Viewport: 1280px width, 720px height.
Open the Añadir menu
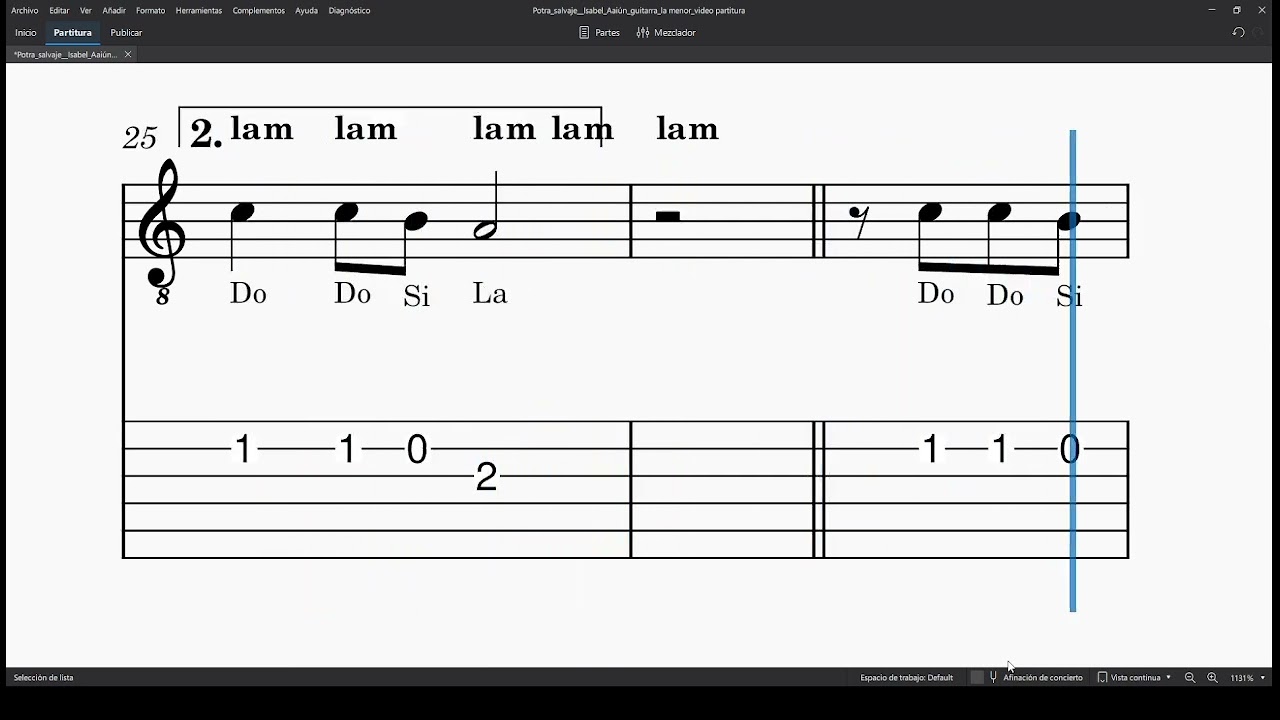click(114, 10)
